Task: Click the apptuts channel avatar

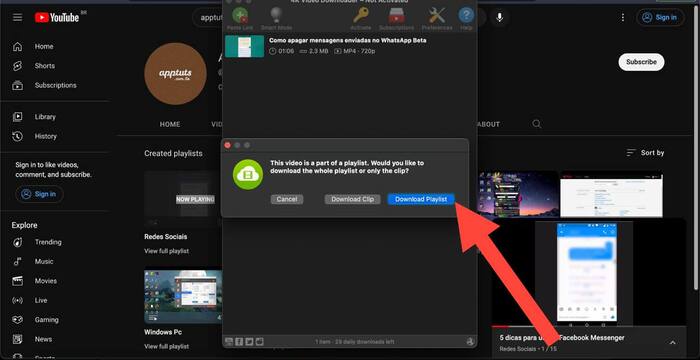Action: coord(175,74)
